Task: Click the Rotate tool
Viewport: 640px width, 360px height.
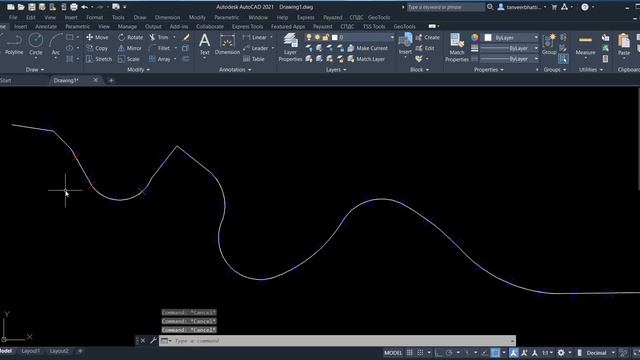Action: (131, 37)
